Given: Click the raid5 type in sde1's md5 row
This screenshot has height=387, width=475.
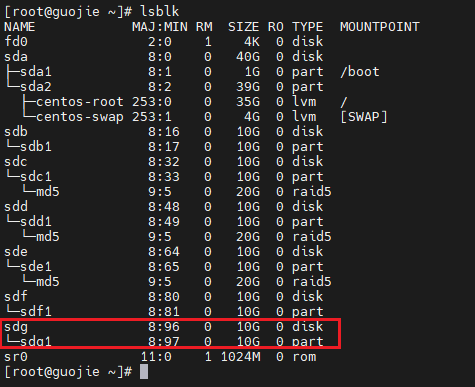Looking at the screenshot, I should coord(312,282).
